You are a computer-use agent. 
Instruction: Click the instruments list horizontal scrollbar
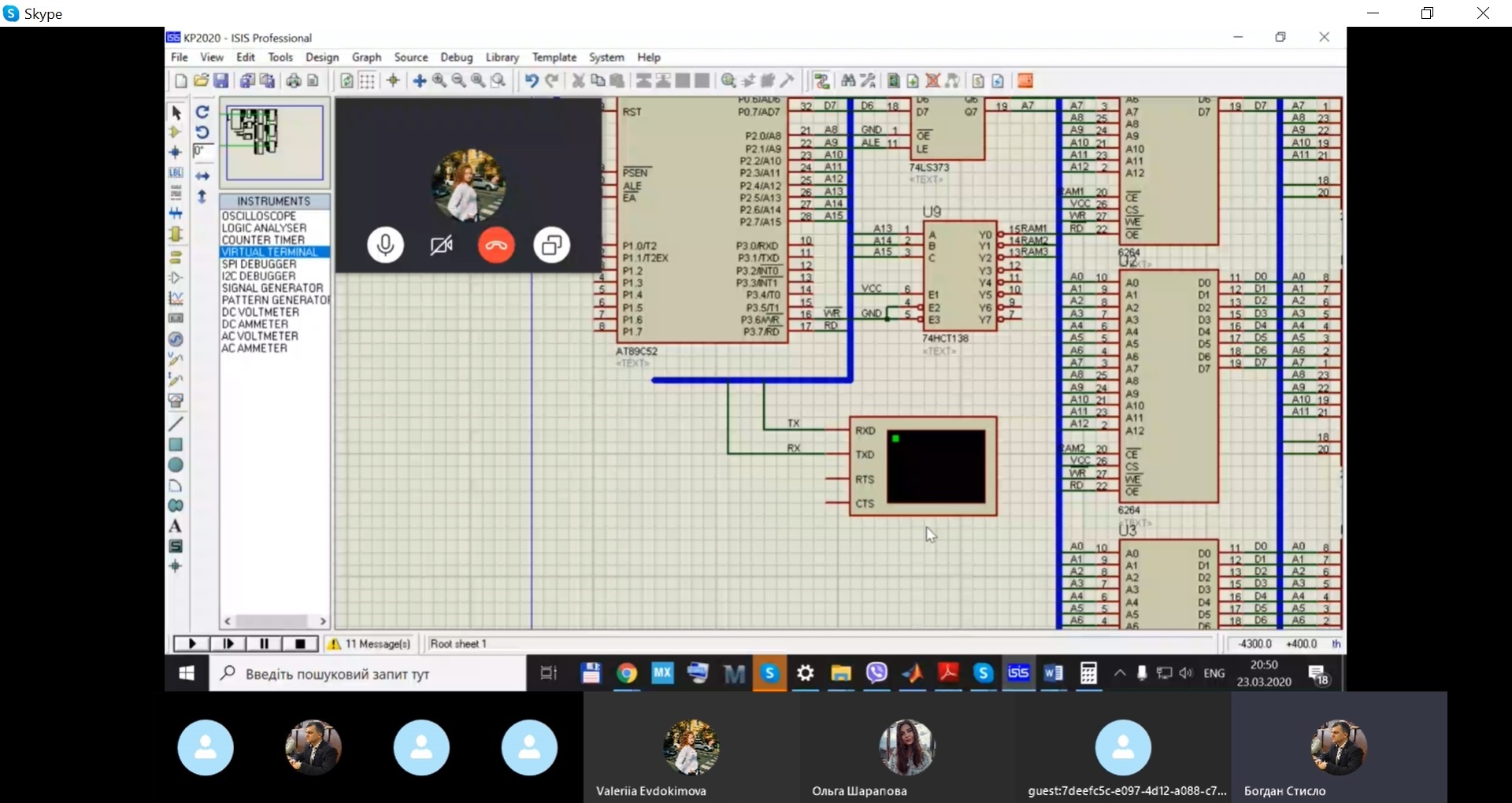(x=275, y=621)
